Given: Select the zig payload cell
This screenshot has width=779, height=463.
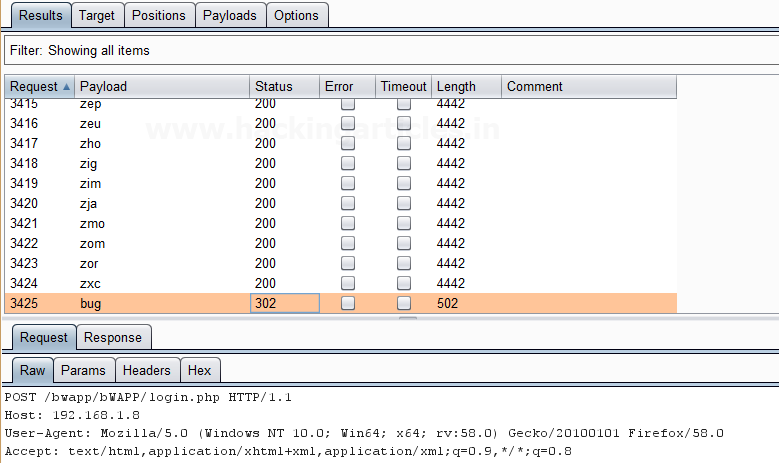Looking at the screenshot, I should [x=88, y=164].
